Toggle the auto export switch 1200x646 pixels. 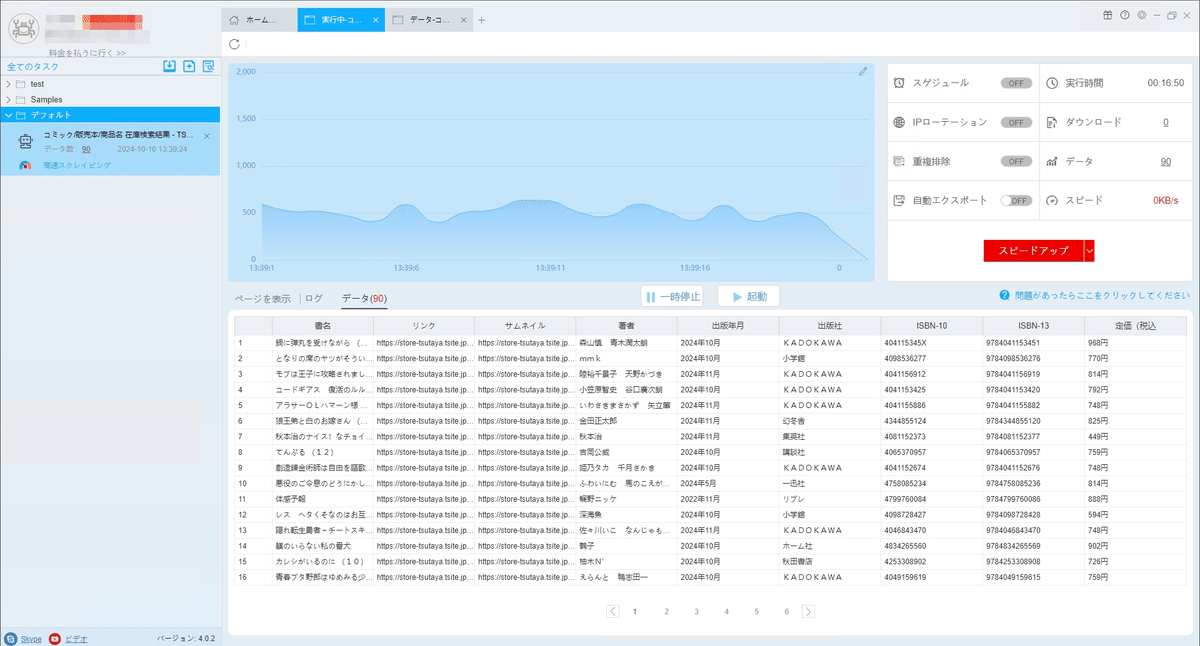pos(1016,200)
